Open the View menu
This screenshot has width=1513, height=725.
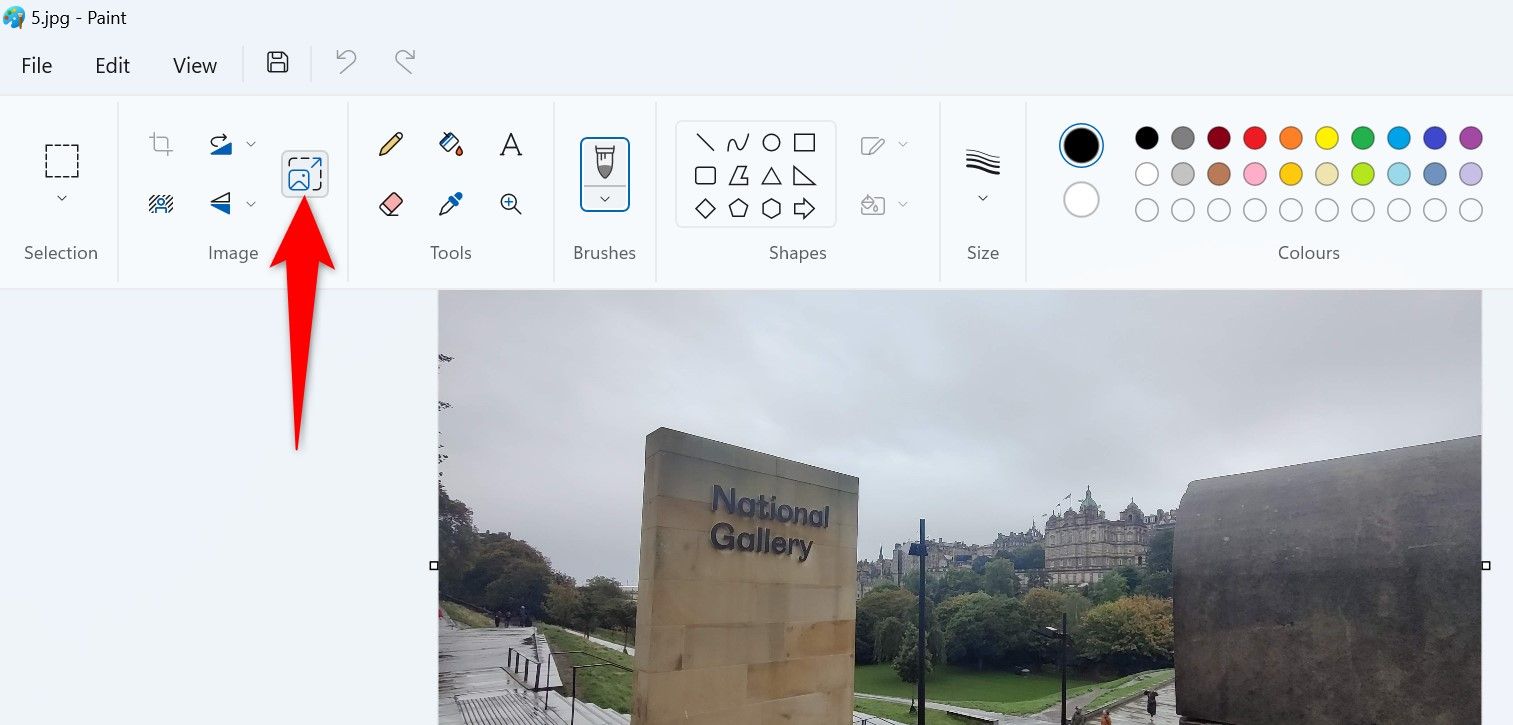pos(194,65)
